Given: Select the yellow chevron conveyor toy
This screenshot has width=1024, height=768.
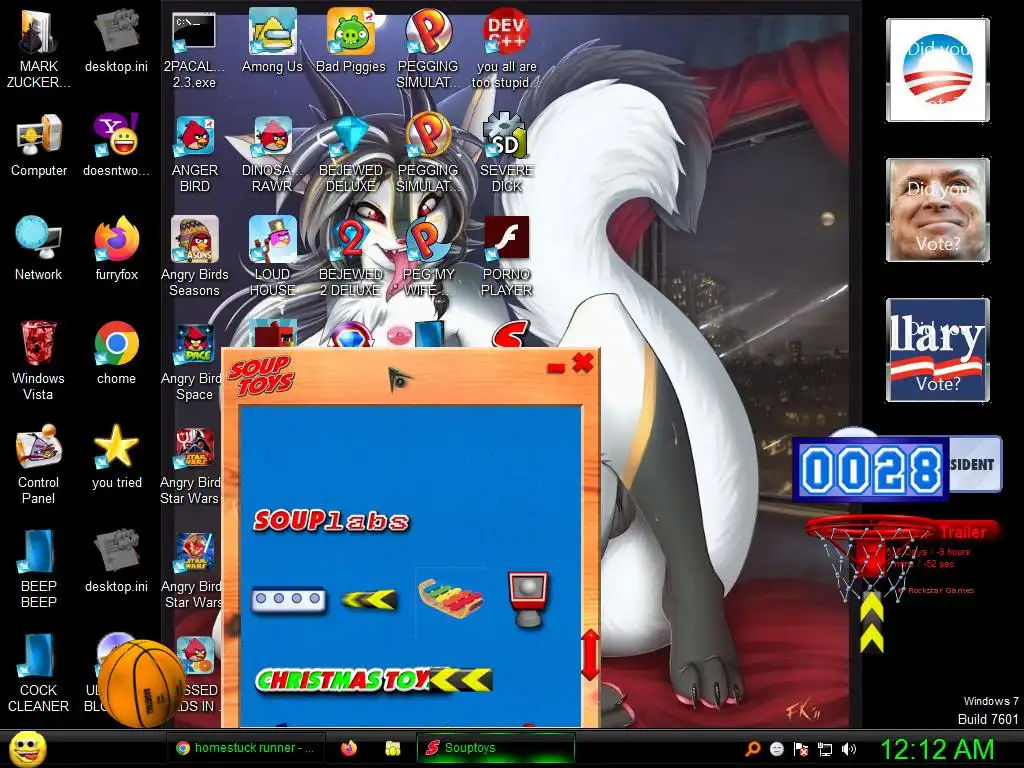Looking at the screenshot, I should click(370, 600).
